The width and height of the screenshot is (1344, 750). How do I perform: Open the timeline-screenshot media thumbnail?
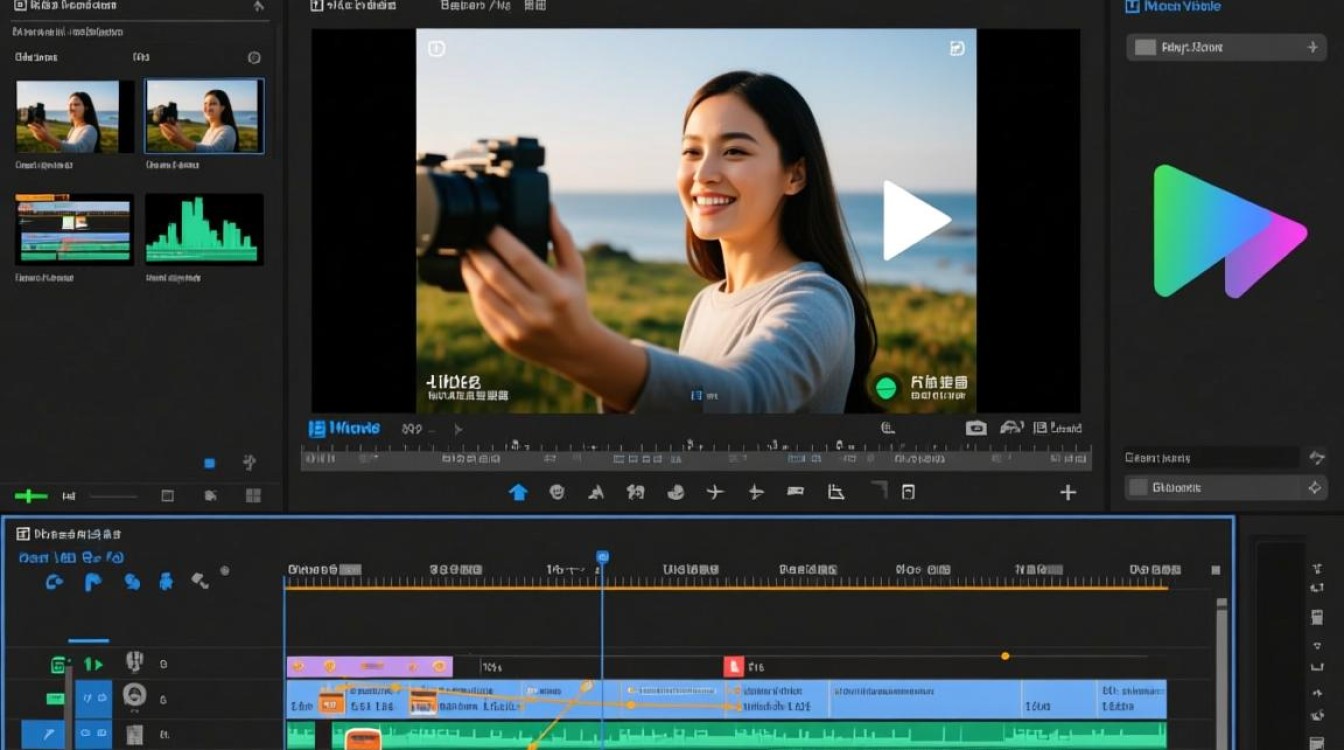(75, 229)
